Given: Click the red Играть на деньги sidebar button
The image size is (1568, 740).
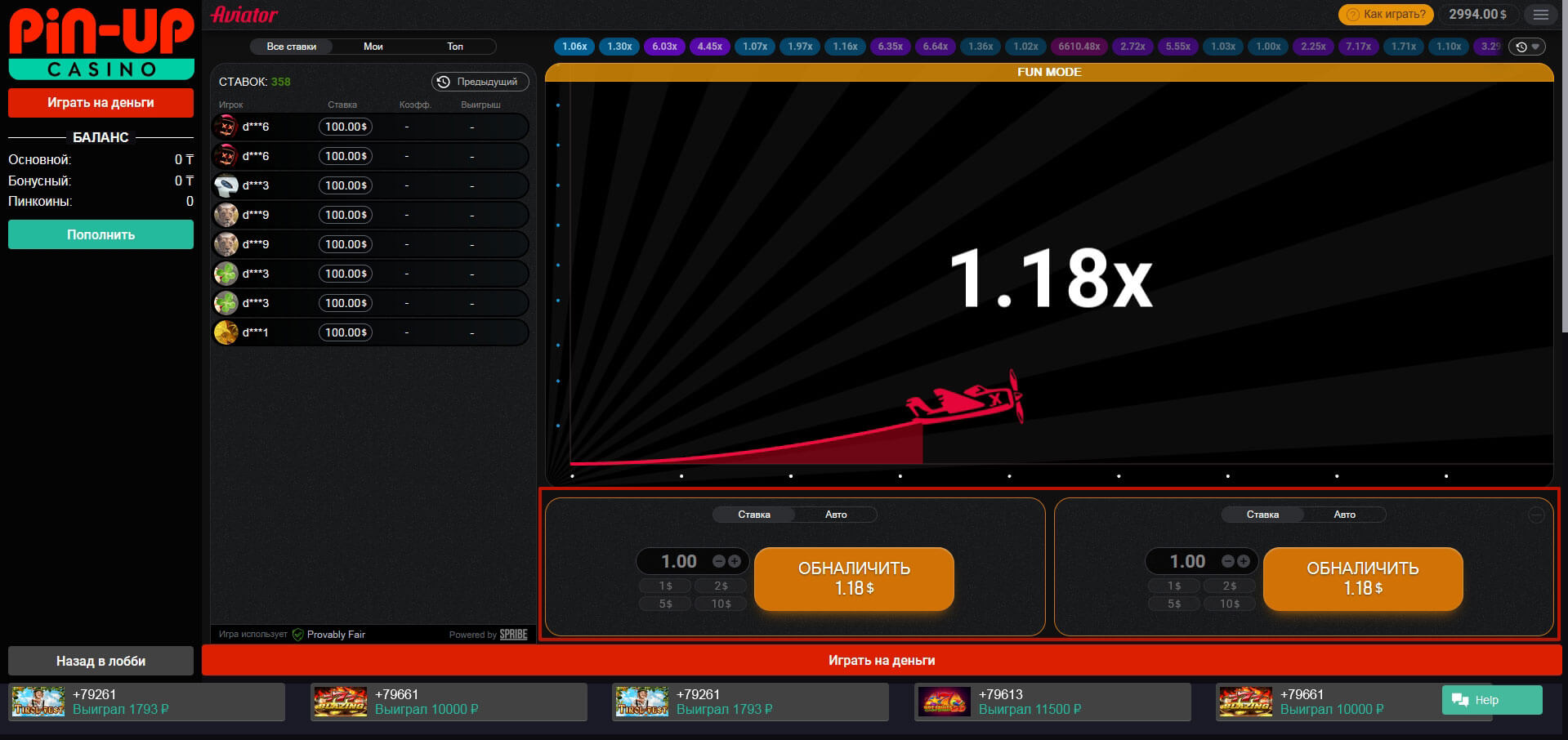Looking at the screenshot, I should click(101, 103).
